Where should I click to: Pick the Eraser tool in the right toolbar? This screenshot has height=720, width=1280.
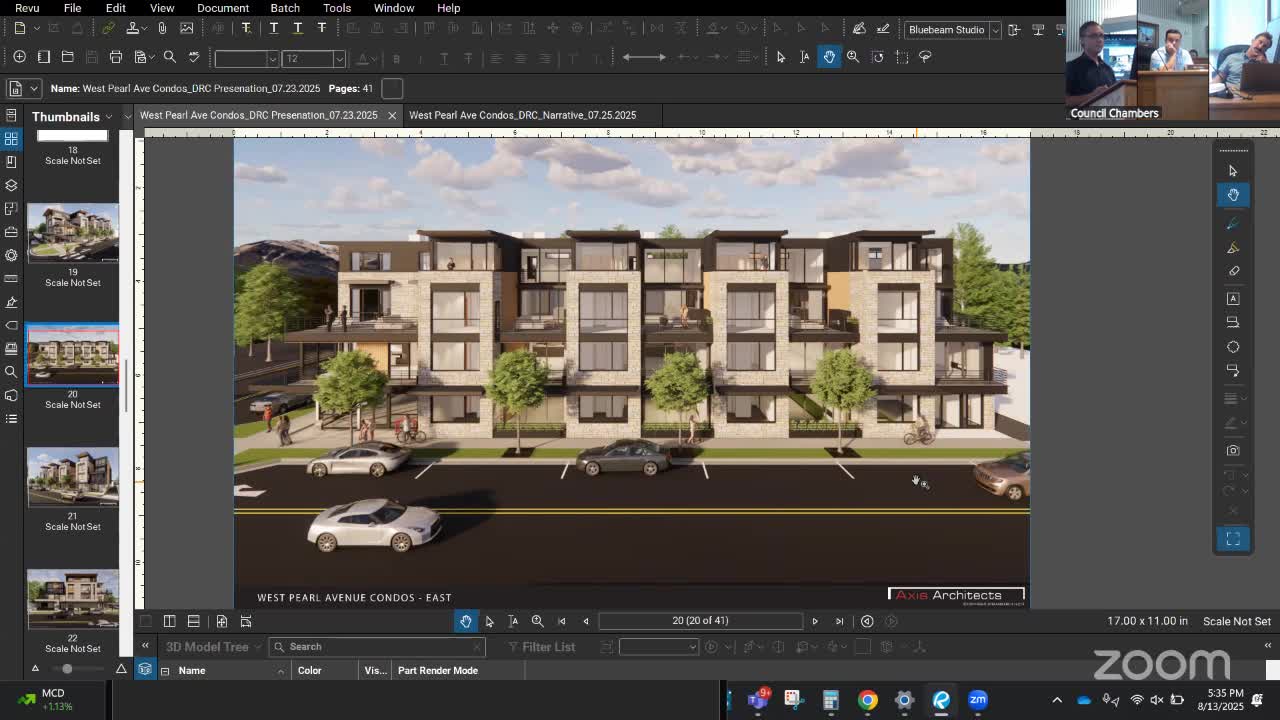1233,271
